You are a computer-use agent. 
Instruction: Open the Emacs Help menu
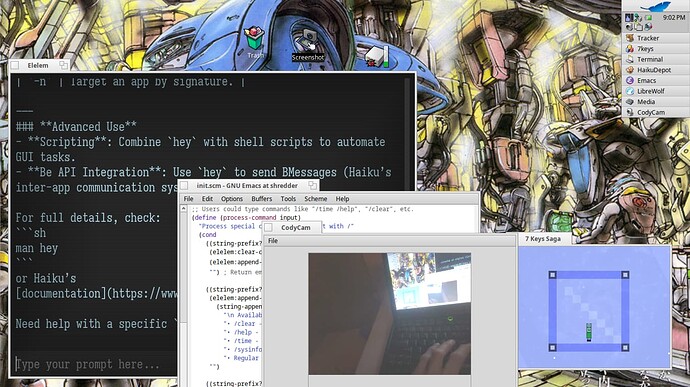tap(342, 199)
